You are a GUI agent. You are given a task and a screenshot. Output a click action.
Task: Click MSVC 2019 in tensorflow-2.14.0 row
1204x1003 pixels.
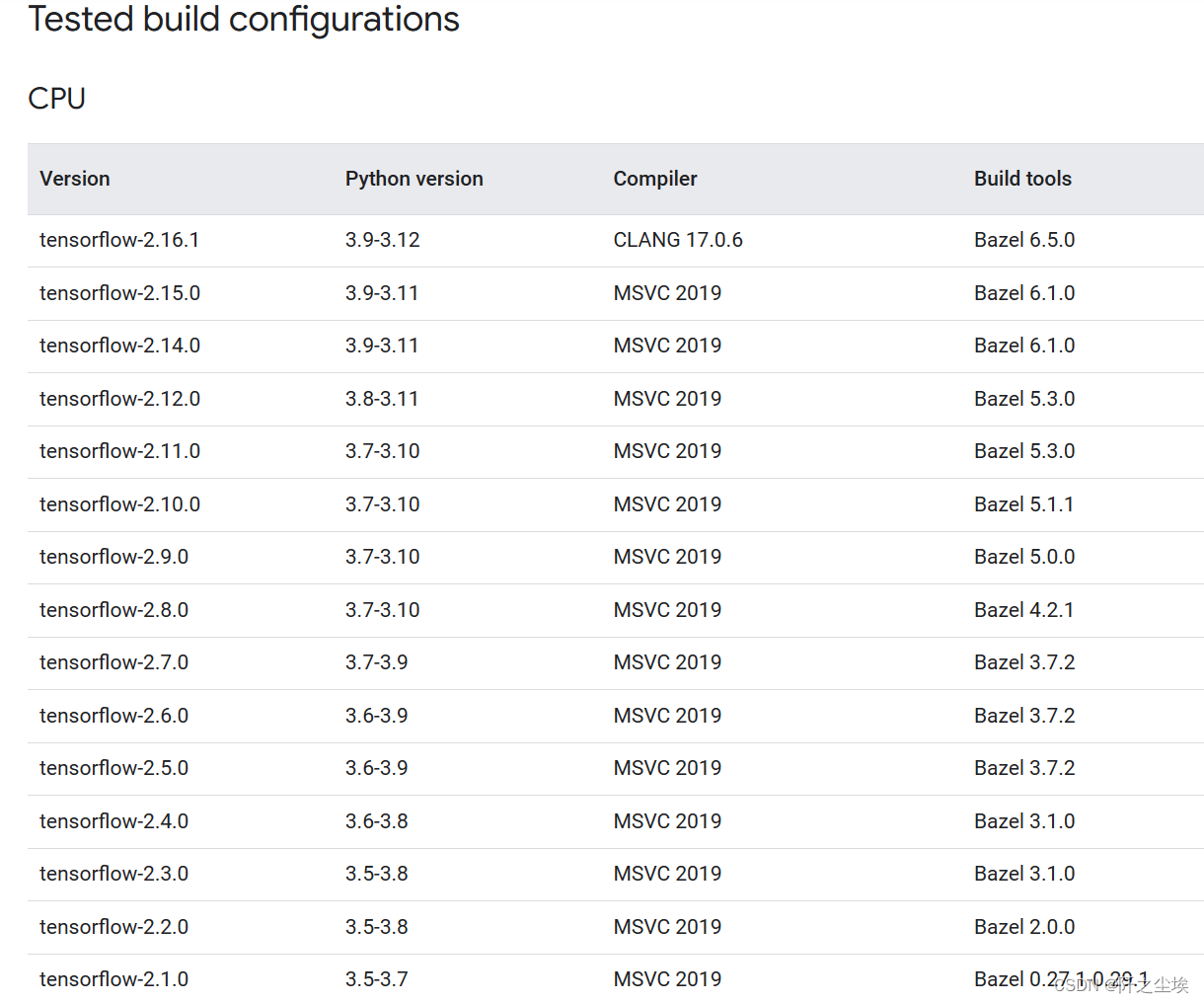tap(667, 346)
